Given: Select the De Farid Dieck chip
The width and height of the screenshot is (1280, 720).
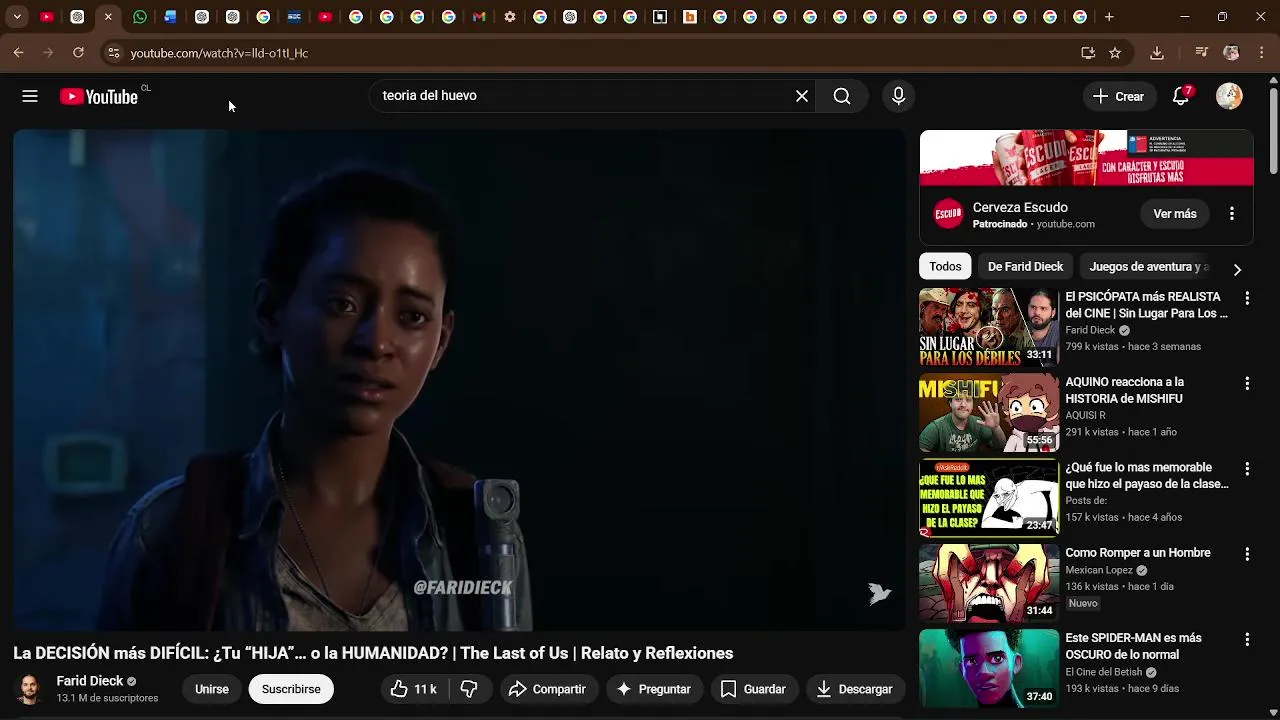Looking at the screenshot, I should [1025, 266].
